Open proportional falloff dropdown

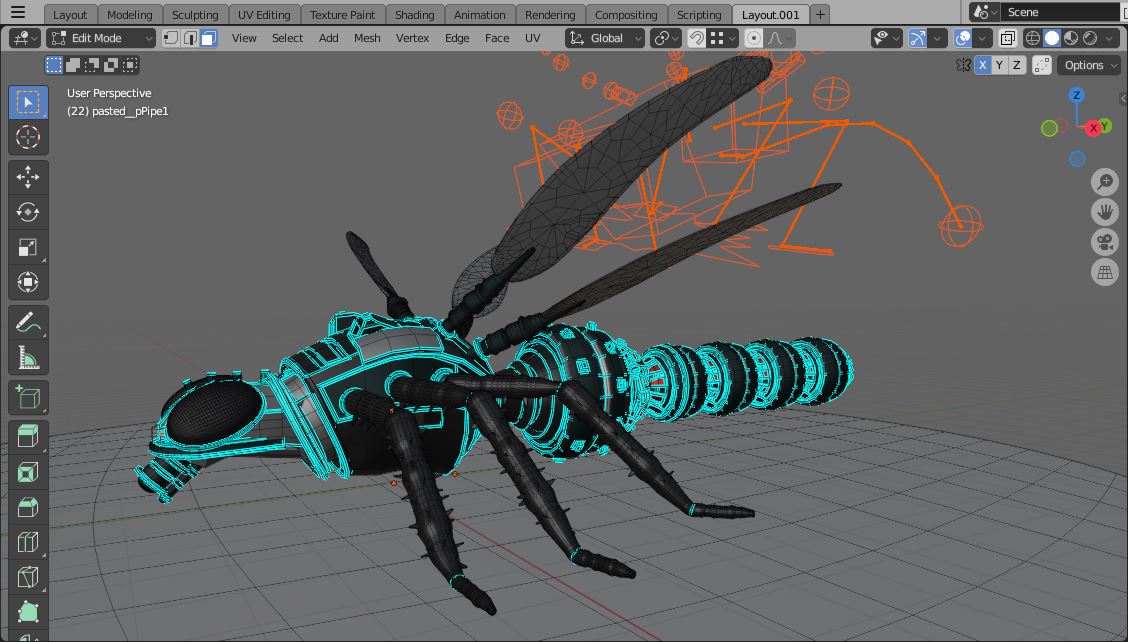pyautogui.click(x=779, y=38)
